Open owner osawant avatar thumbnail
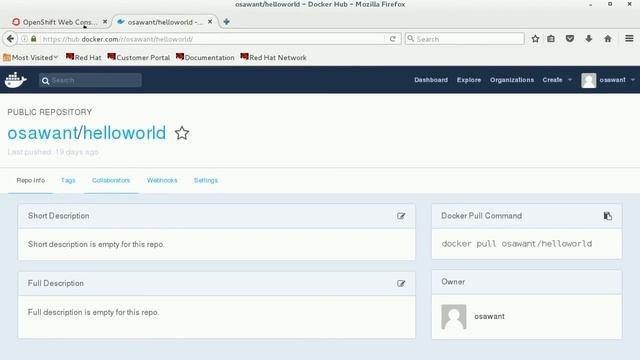640x360 pixels. (x=454, y=316)
